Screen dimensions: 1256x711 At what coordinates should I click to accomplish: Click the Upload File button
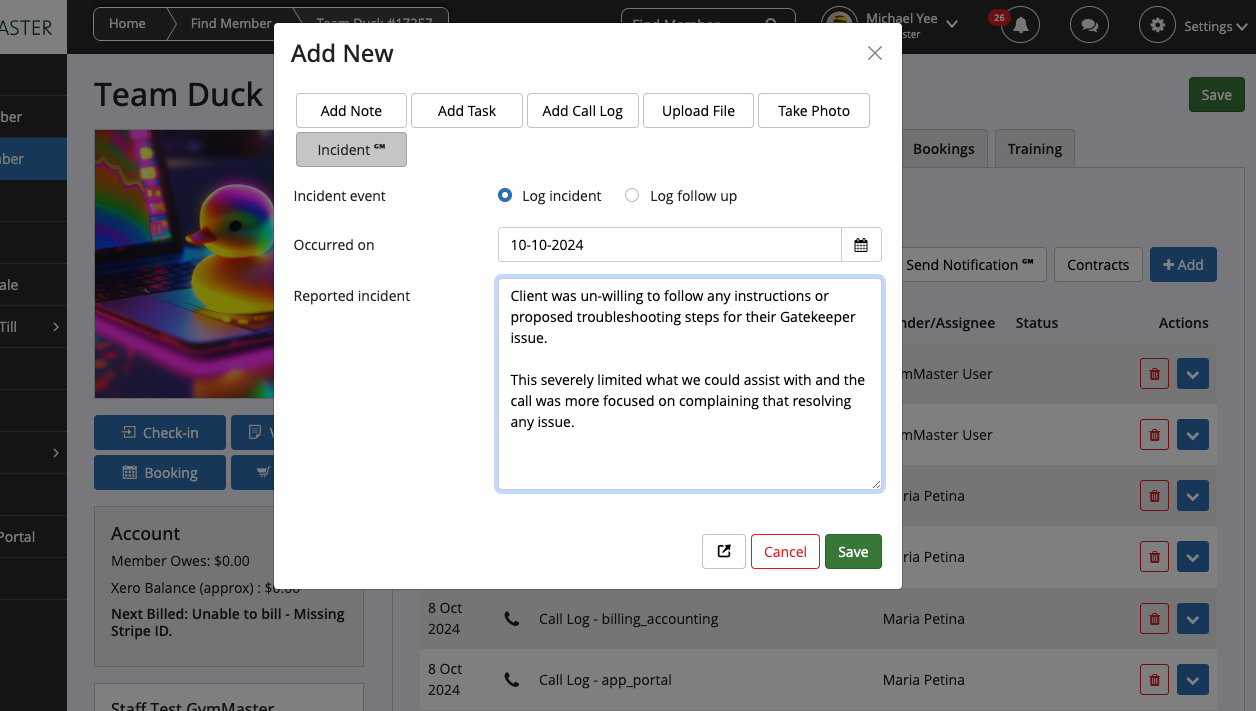pyautogui.click(x=698, y=111)
